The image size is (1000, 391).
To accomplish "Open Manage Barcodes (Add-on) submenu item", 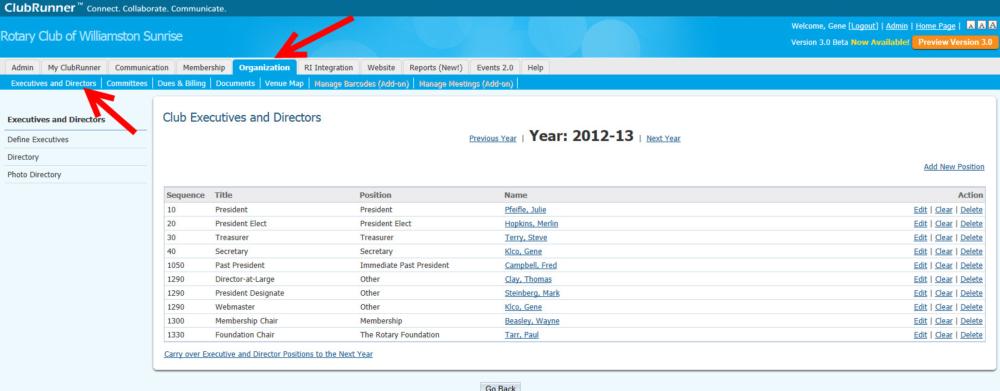I will point(362,84).
